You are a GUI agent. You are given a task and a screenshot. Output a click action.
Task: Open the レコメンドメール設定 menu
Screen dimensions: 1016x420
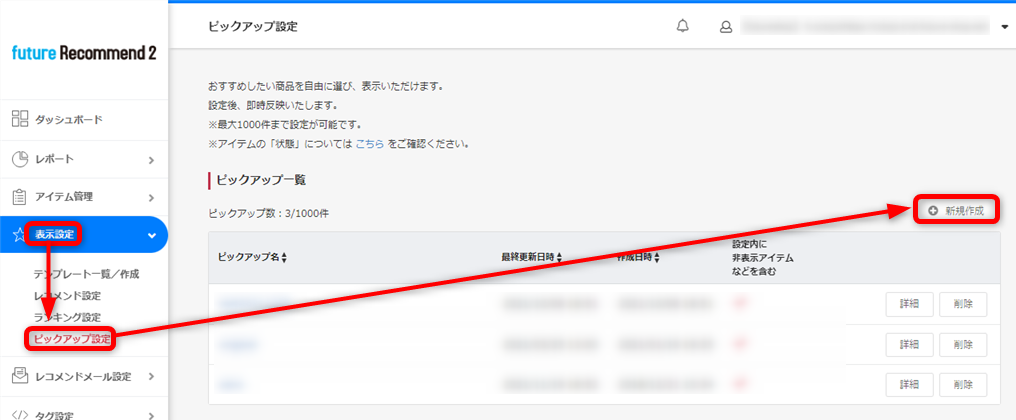(84, 377)
